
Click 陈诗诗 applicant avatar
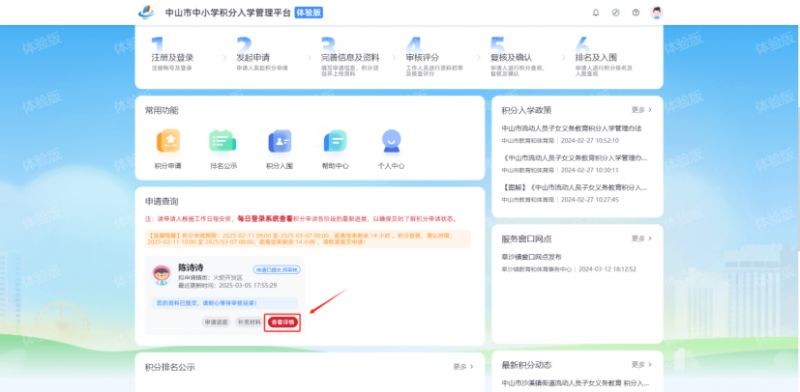(162, 275)
